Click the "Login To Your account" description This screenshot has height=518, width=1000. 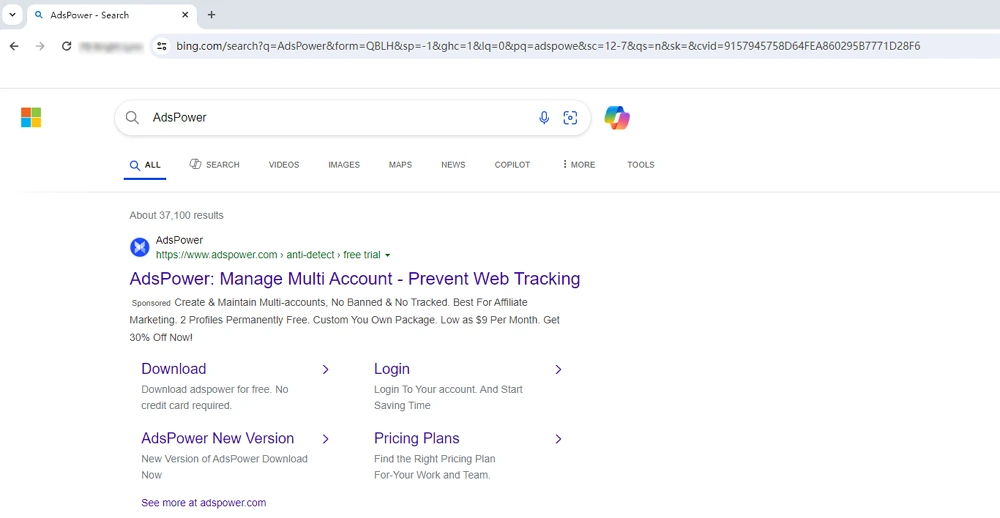(448, 397)
